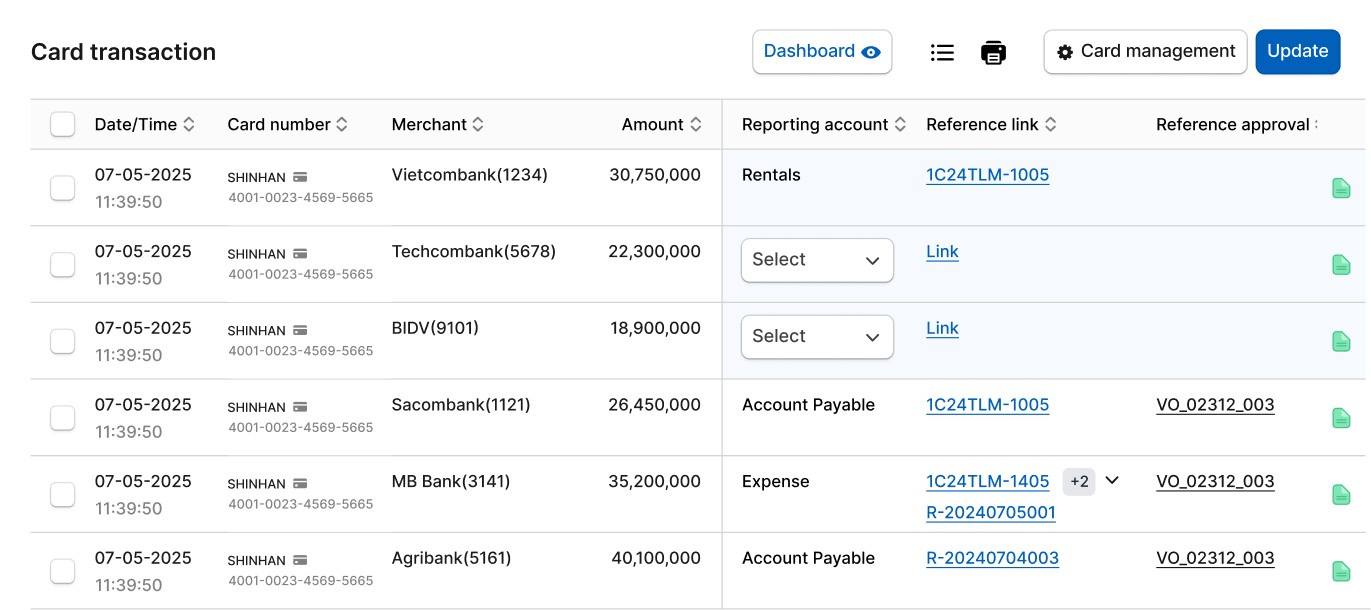Click the list view icon

pos(942,52)
